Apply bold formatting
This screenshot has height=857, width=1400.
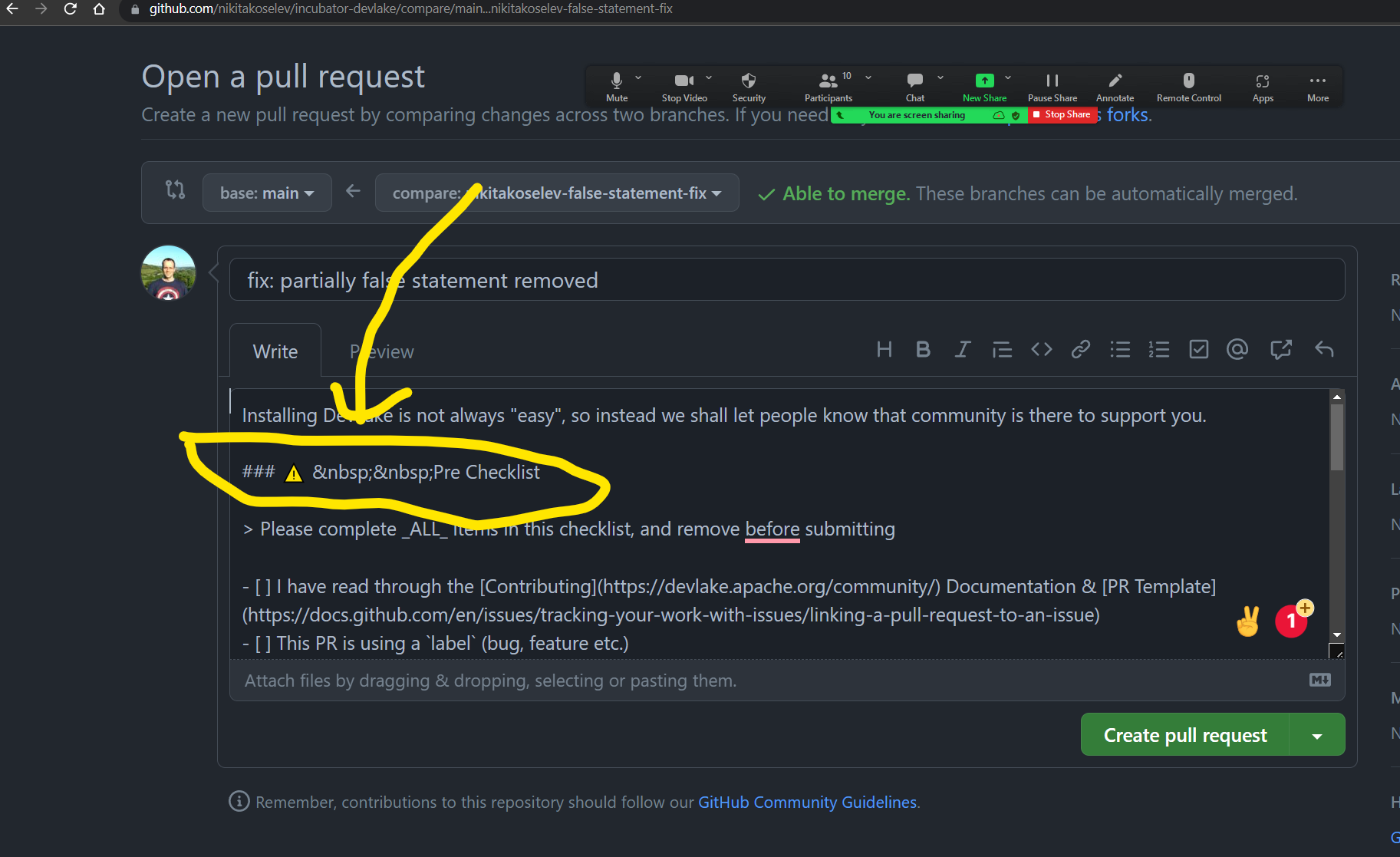pyautogui.click(x=924, y=350)
